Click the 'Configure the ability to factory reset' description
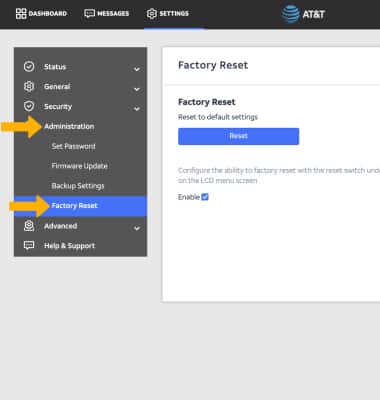The height and width of the screenshot is (400, 380). click(279, 175)
